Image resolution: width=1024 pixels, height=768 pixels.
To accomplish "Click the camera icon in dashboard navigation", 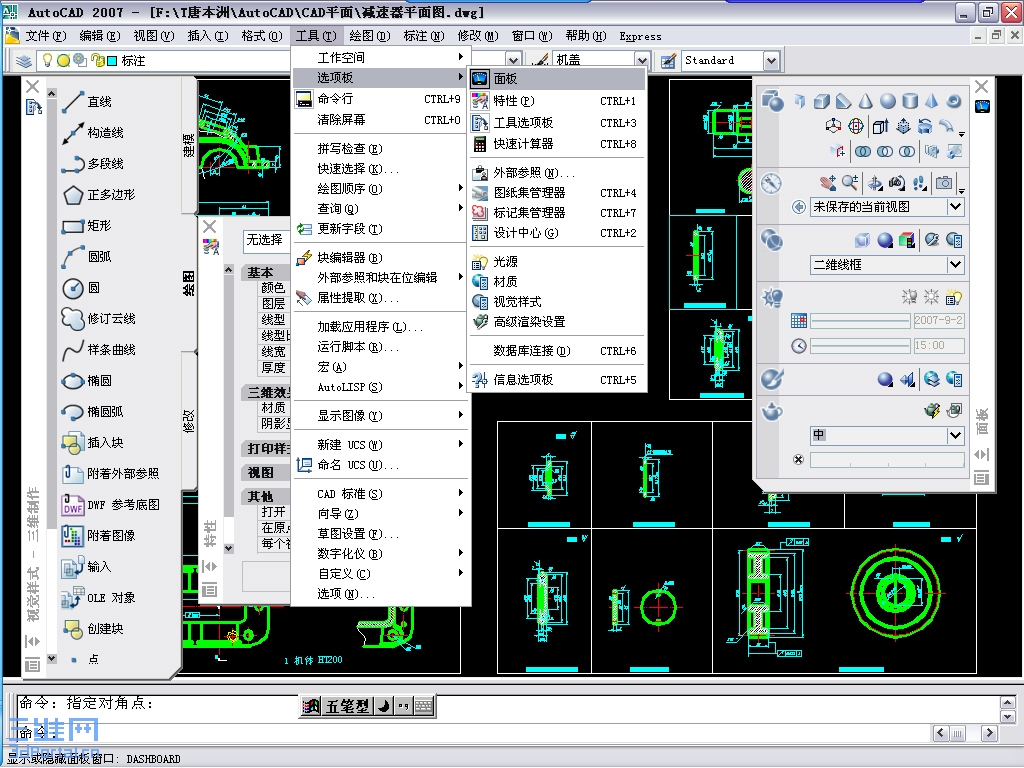I will pos(944,183).
